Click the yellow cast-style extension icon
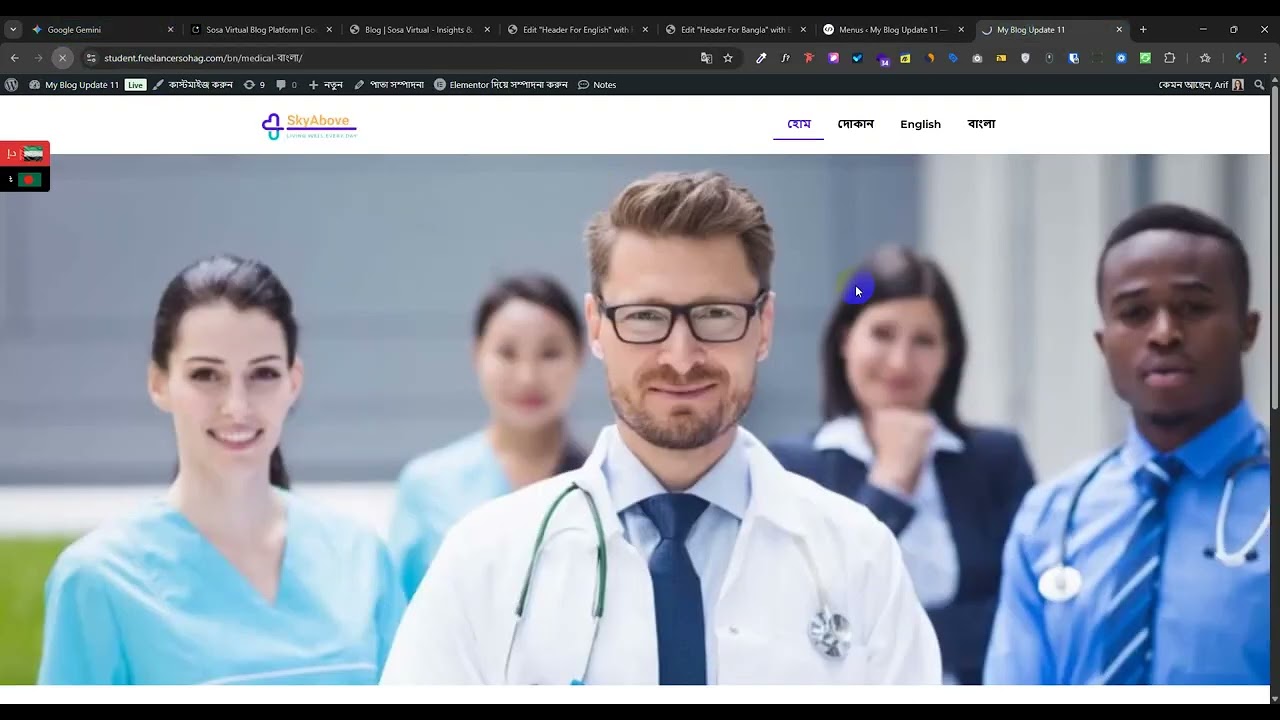Screen dimensions: 1280x720 coord(1001,58)
